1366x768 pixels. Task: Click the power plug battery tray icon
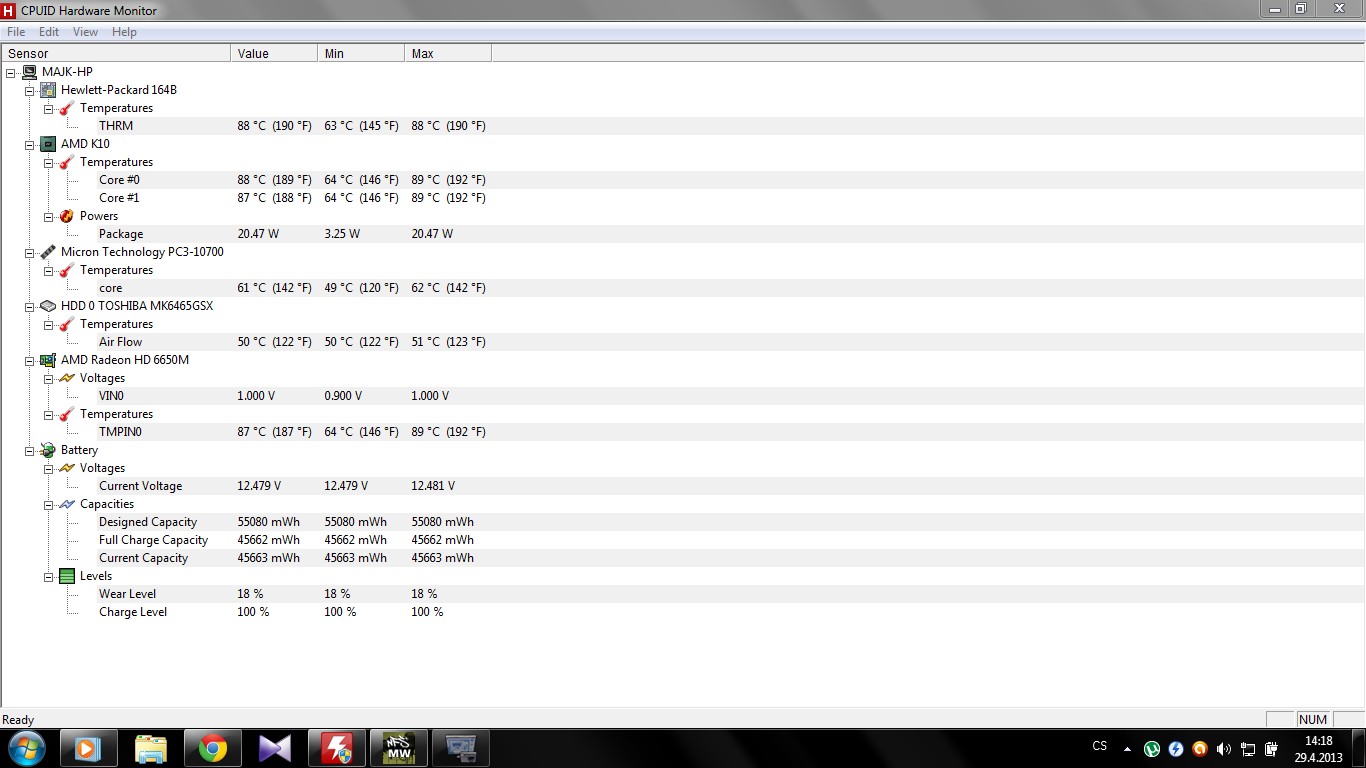click(1272, 748)
